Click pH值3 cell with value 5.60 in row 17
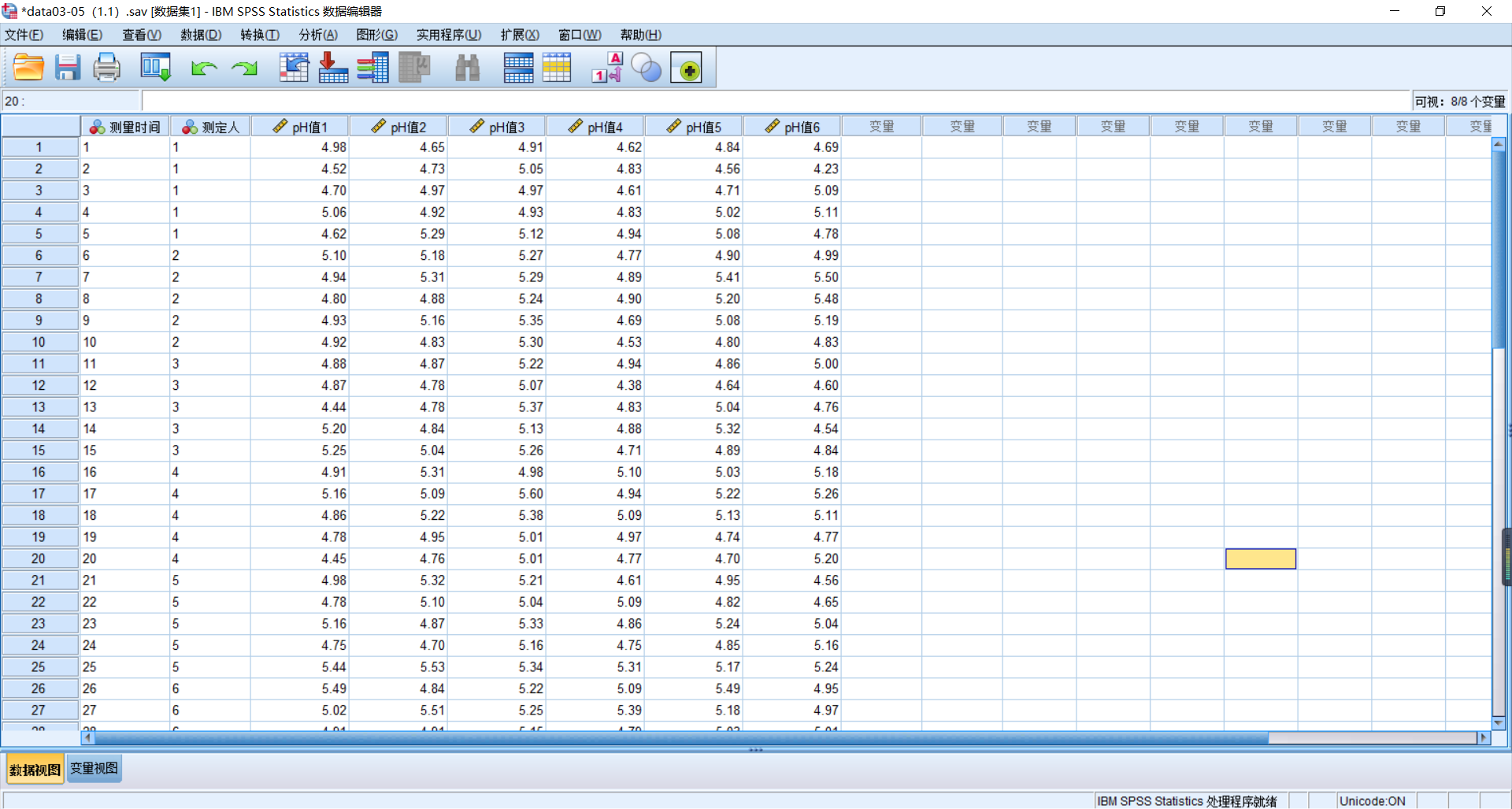Viewport: 1512px width, 809px height. point(497,494)
